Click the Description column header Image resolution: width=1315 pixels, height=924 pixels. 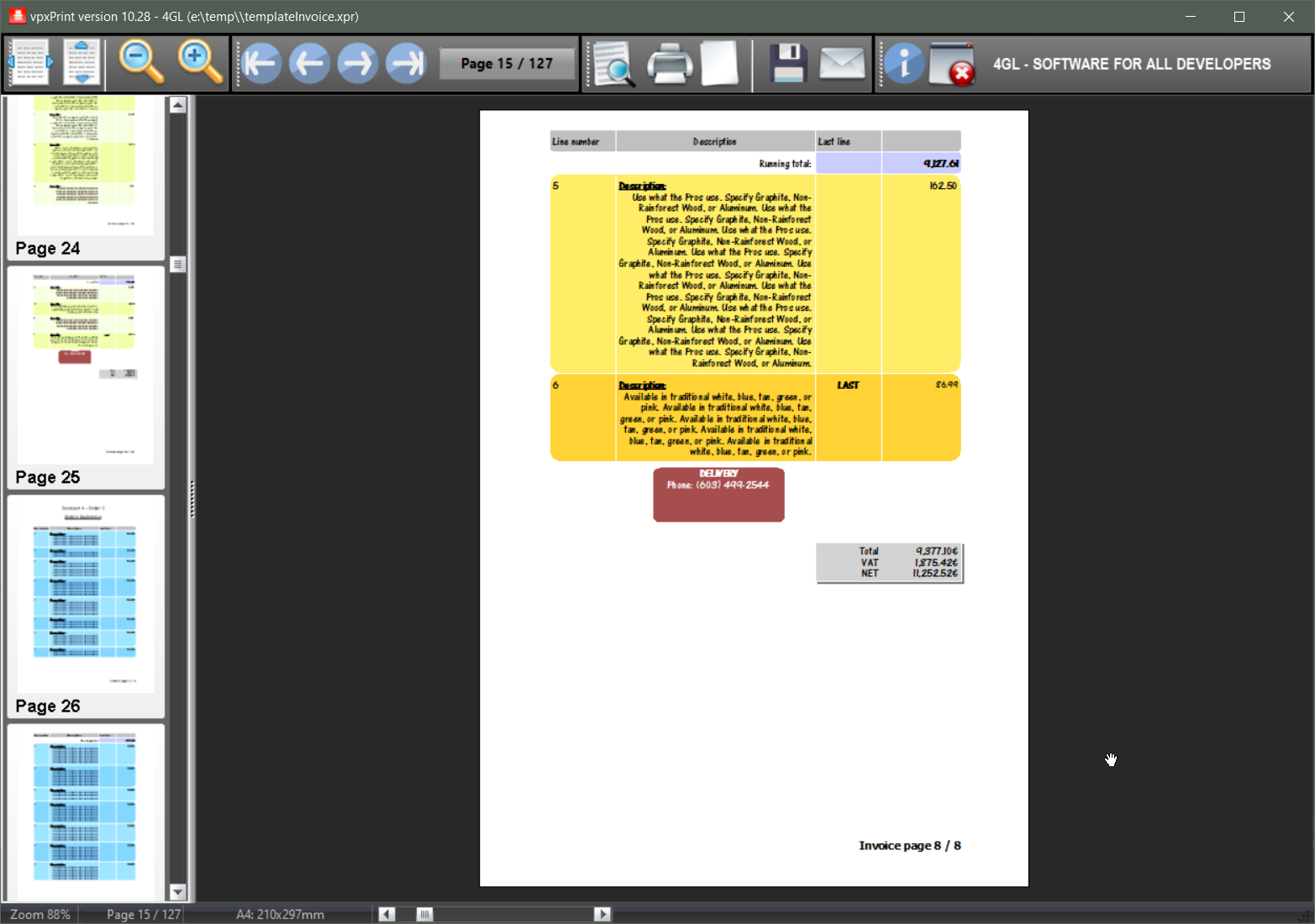[x=715, y=141]
